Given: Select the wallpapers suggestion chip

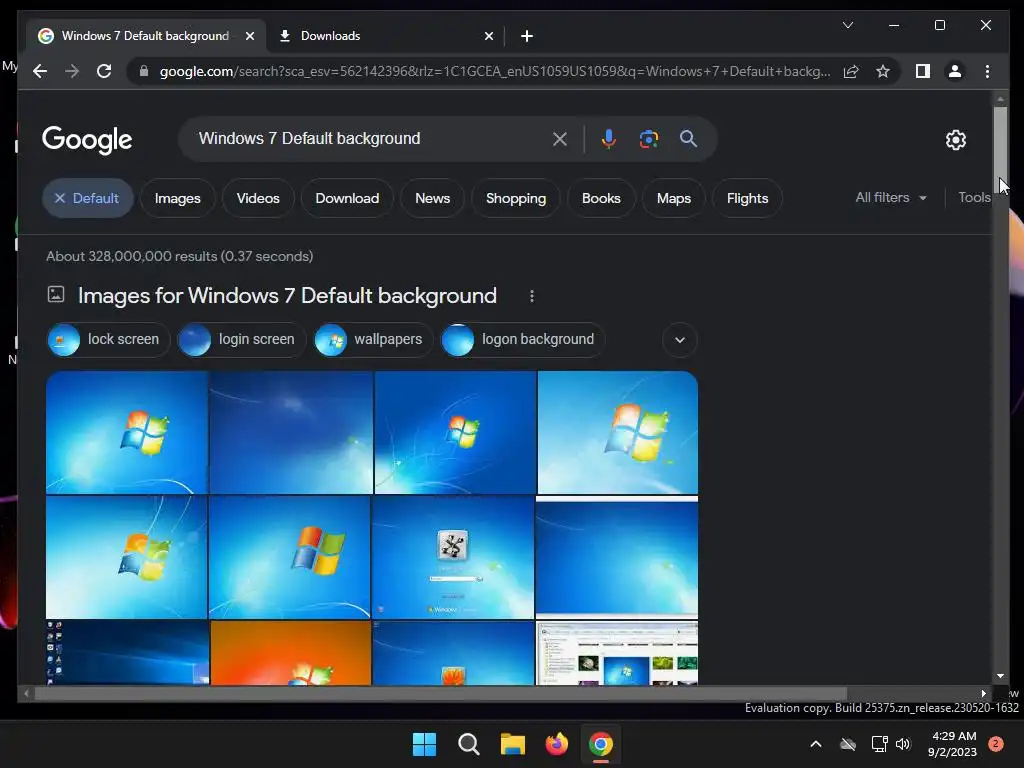Looking at the screenshot, I should coord(374,340).
